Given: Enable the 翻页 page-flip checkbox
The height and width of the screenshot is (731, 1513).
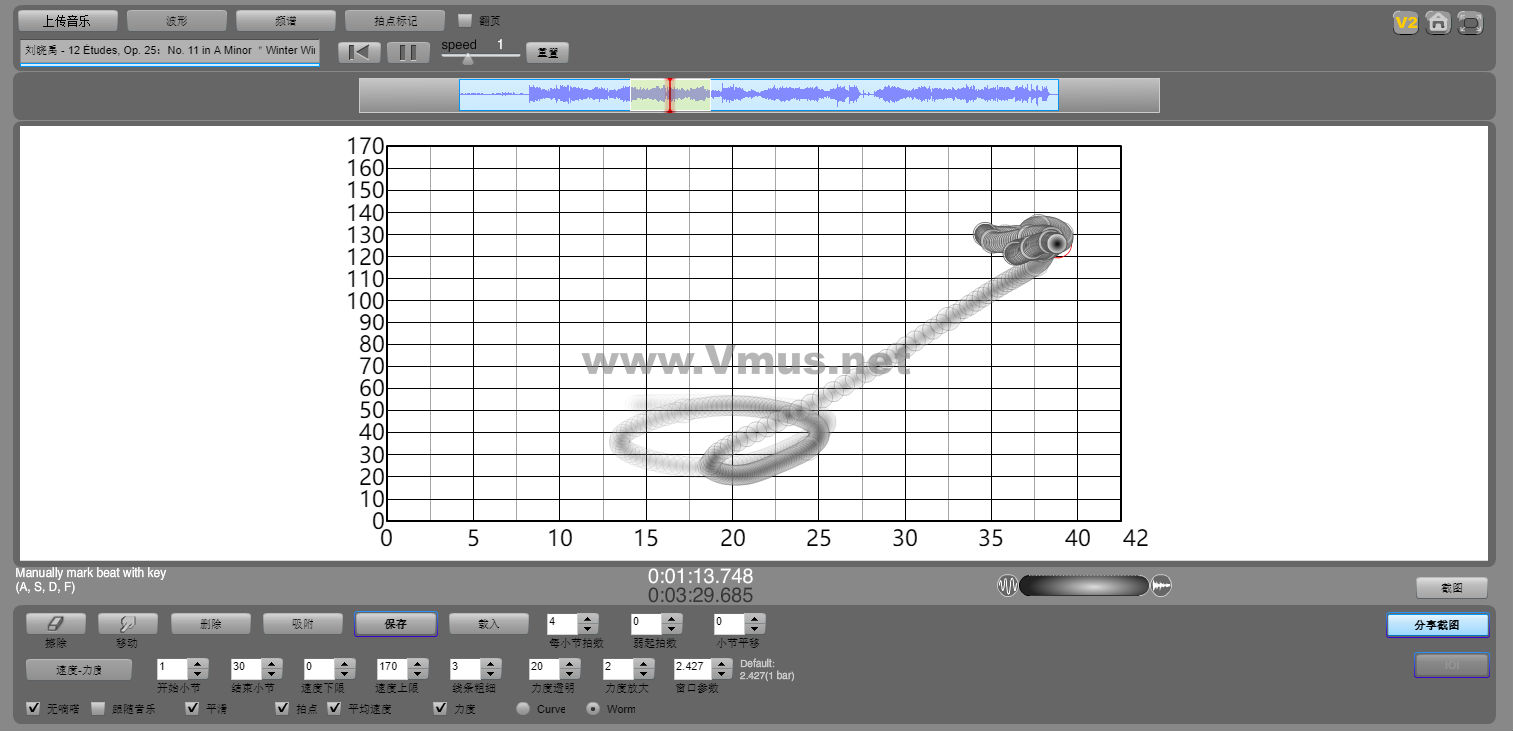Looking at the screenshot, I should pos(465,20).
